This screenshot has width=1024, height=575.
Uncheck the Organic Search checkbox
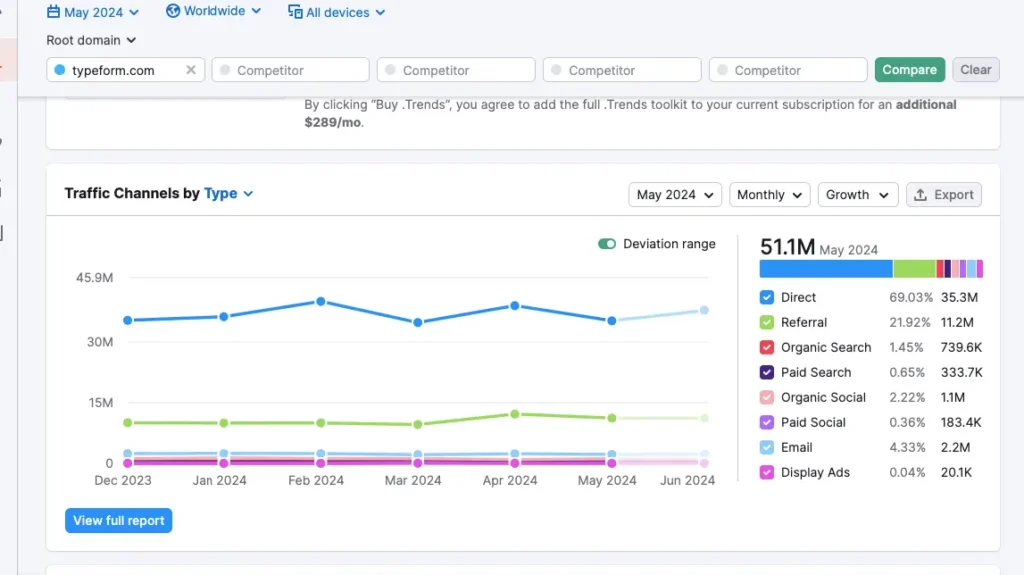point(767,348)
